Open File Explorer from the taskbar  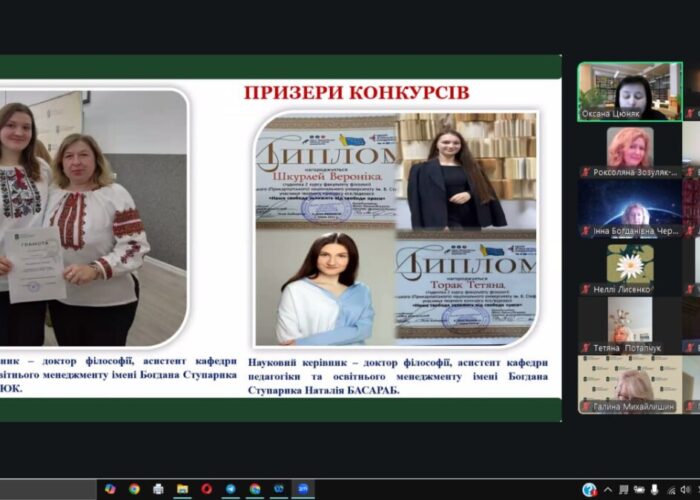click(182, 489)
